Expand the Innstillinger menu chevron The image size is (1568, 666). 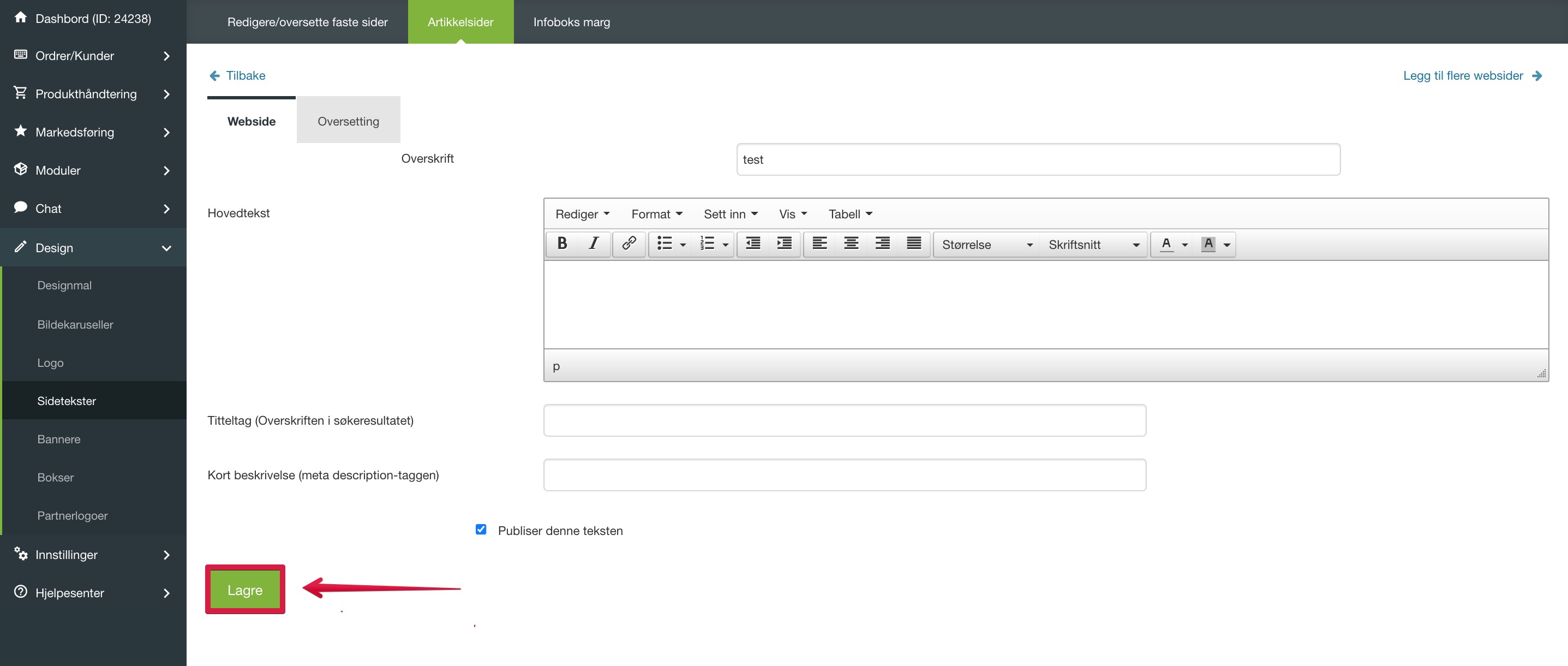tap(166, 555)
